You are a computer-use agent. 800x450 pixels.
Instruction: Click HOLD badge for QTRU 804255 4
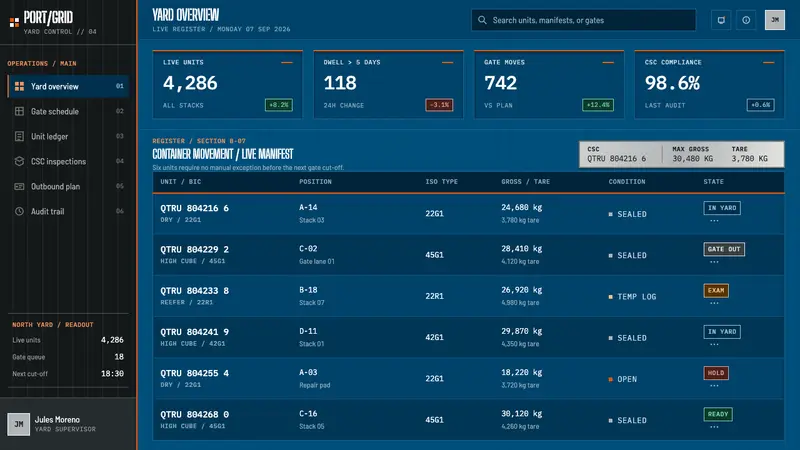tap(716, 373)
